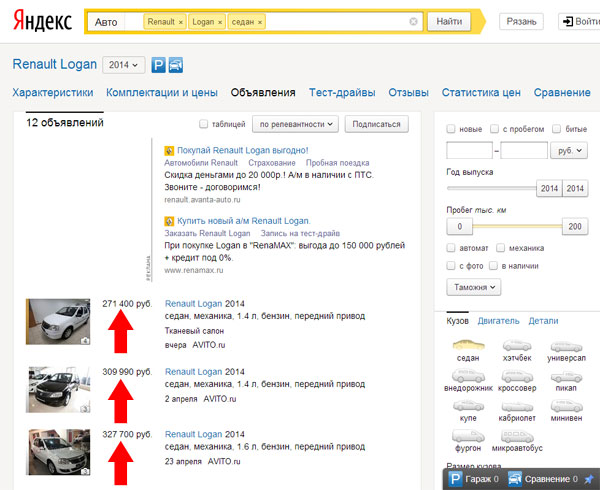Screen dimensions: 600x490
Task: Remove the седан search tag
Action: (x=260, y=22)
